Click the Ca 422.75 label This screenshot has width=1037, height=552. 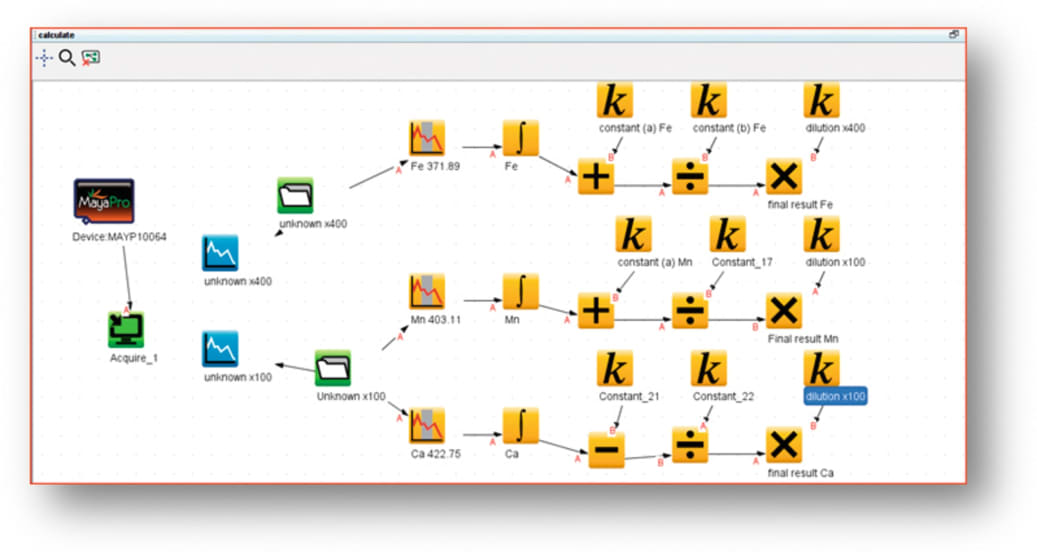(435, 454)
